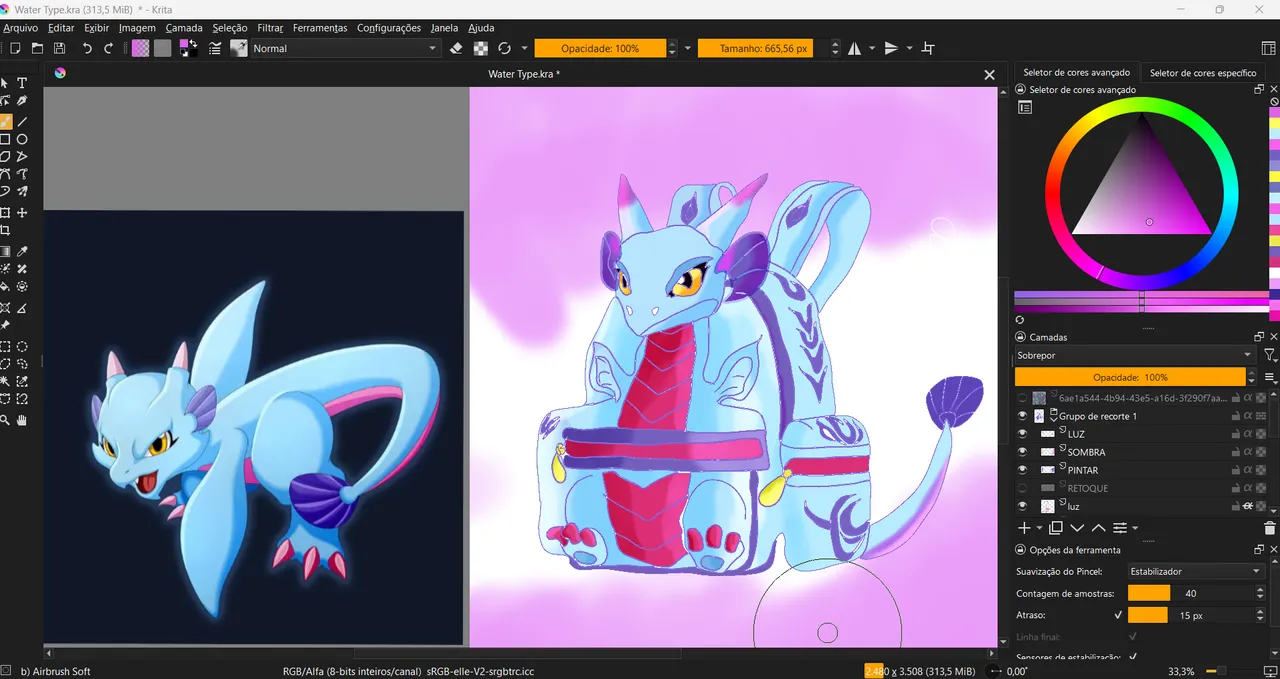Open the Sobrepor layer blend mode dropdown
The width and height of the screenshot is (1280, 679).
(1134, 355)
